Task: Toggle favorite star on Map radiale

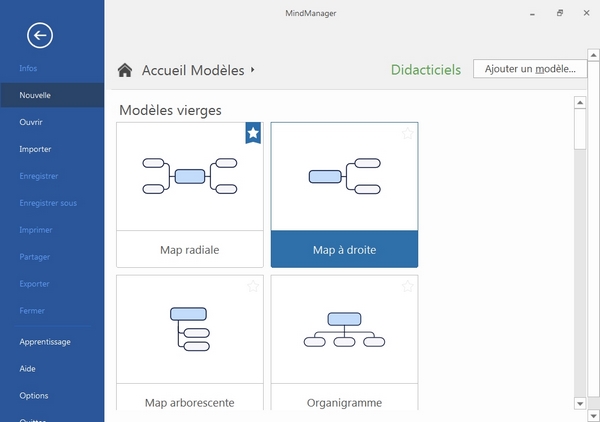Action: 253,133
